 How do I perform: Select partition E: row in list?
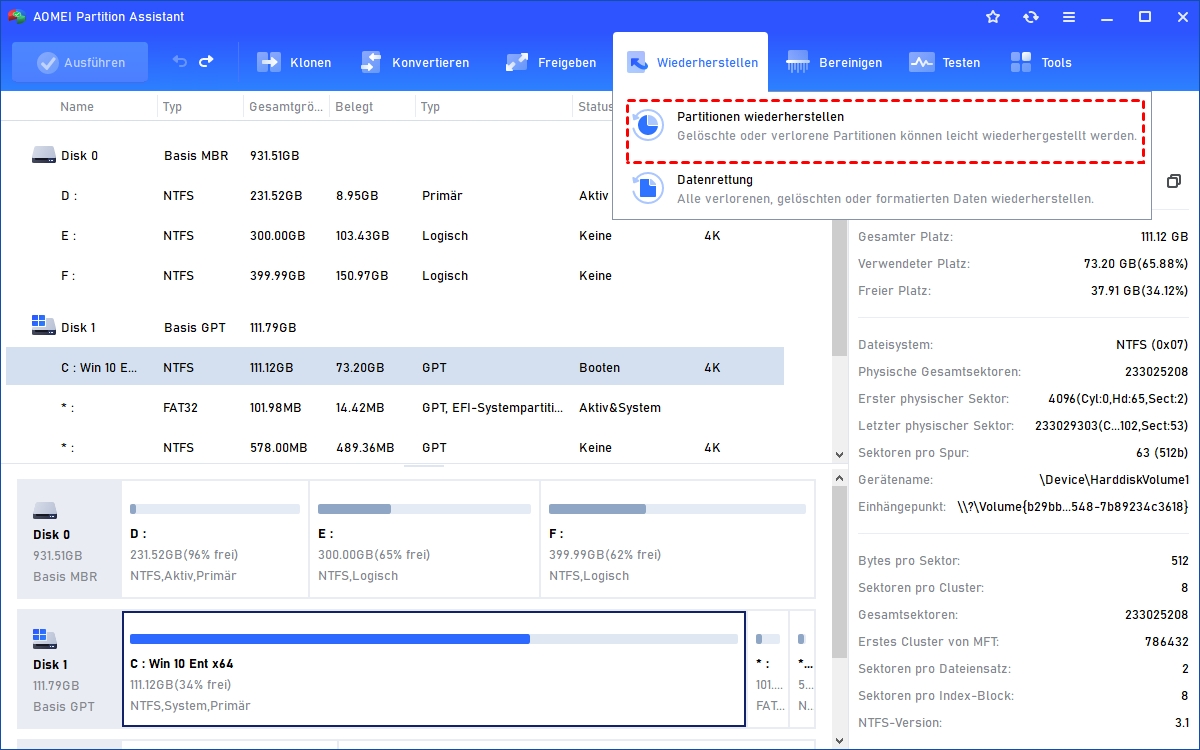click(x=395, y=236)
